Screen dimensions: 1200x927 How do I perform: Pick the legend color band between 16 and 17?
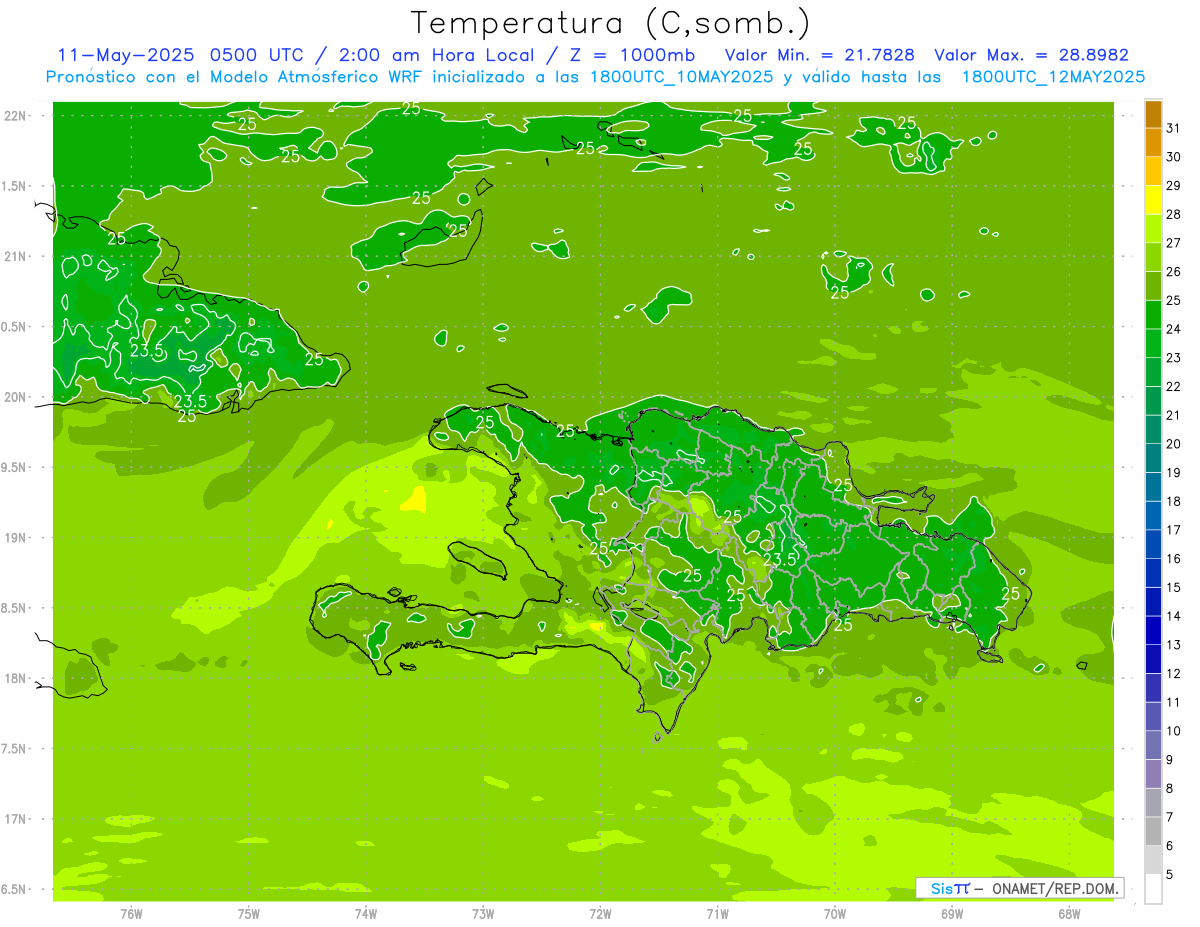point(1153,544)
